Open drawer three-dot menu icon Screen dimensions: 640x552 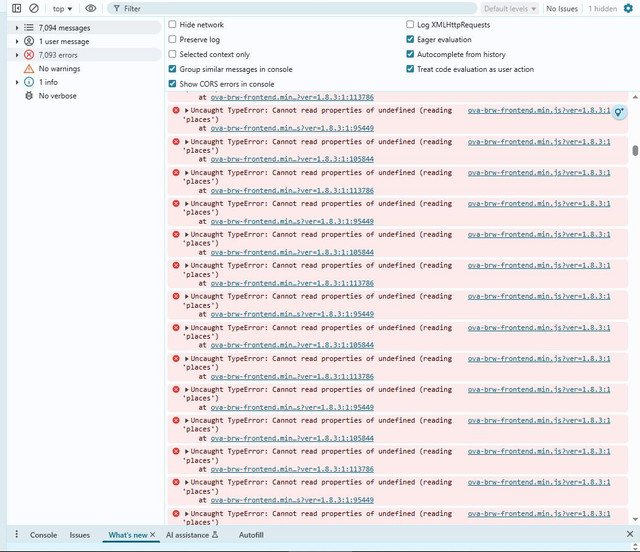point(16,534)
